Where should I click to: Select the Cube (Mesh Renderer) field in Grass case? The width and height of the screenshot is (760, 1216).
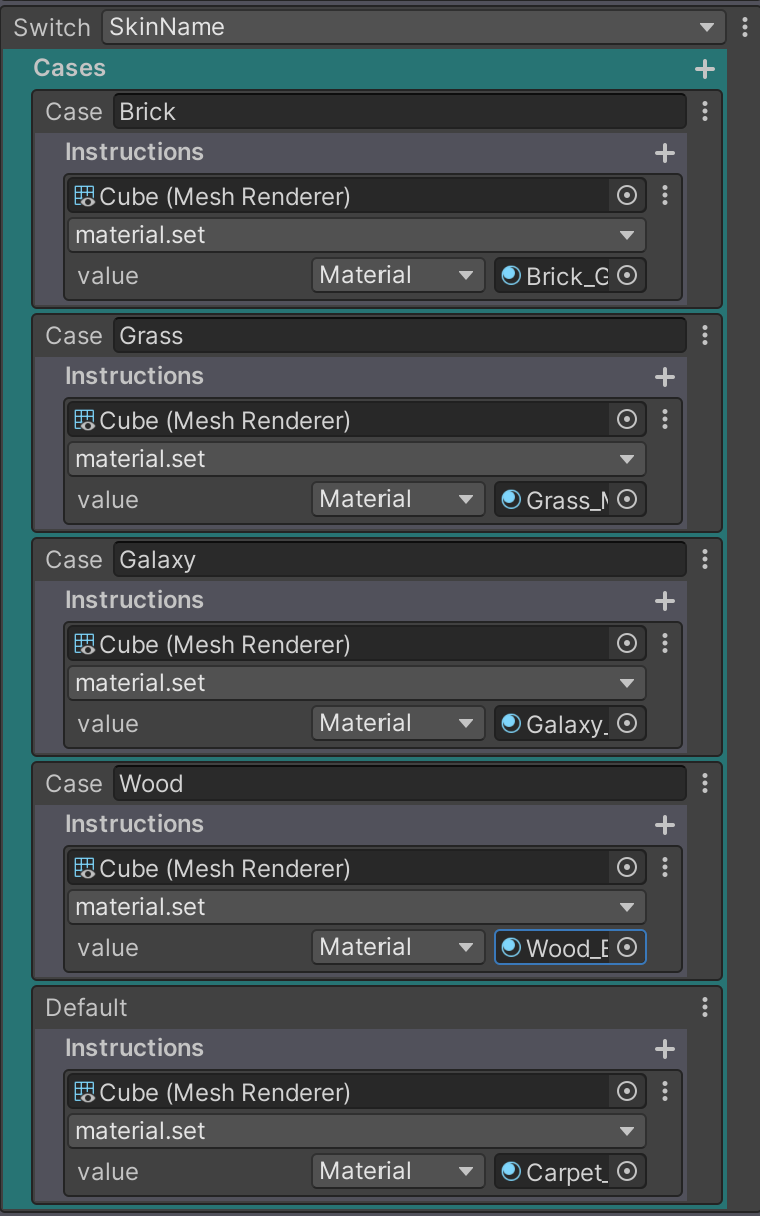click(x=340, y=420)
